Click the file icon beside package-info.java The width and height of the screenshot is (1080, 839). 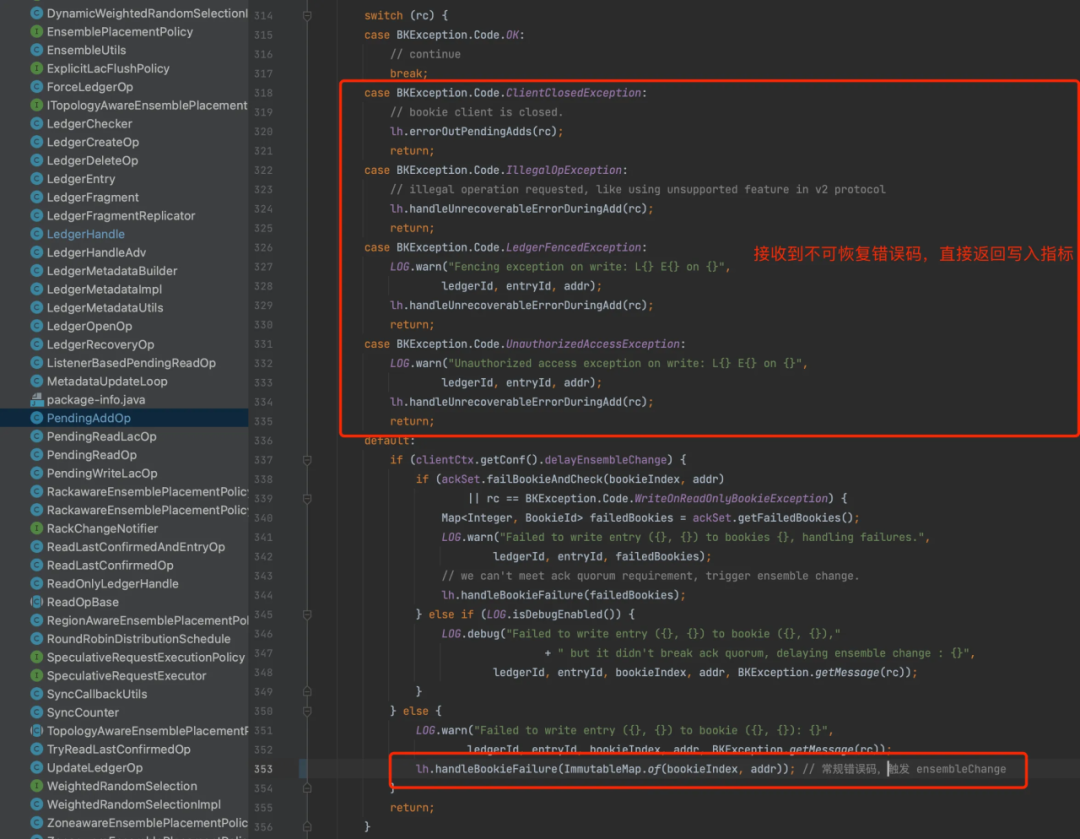point(37,400)
